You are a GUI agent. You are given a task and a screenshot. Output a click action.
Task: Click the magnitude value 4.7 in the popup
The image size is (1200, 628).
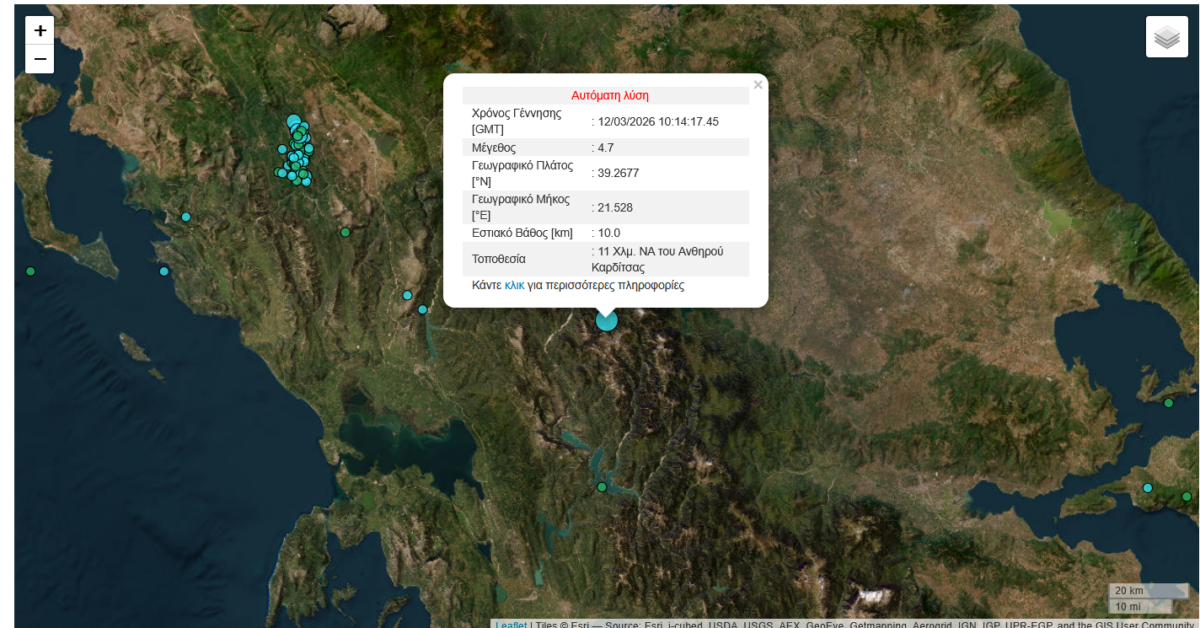pos(605,147)
